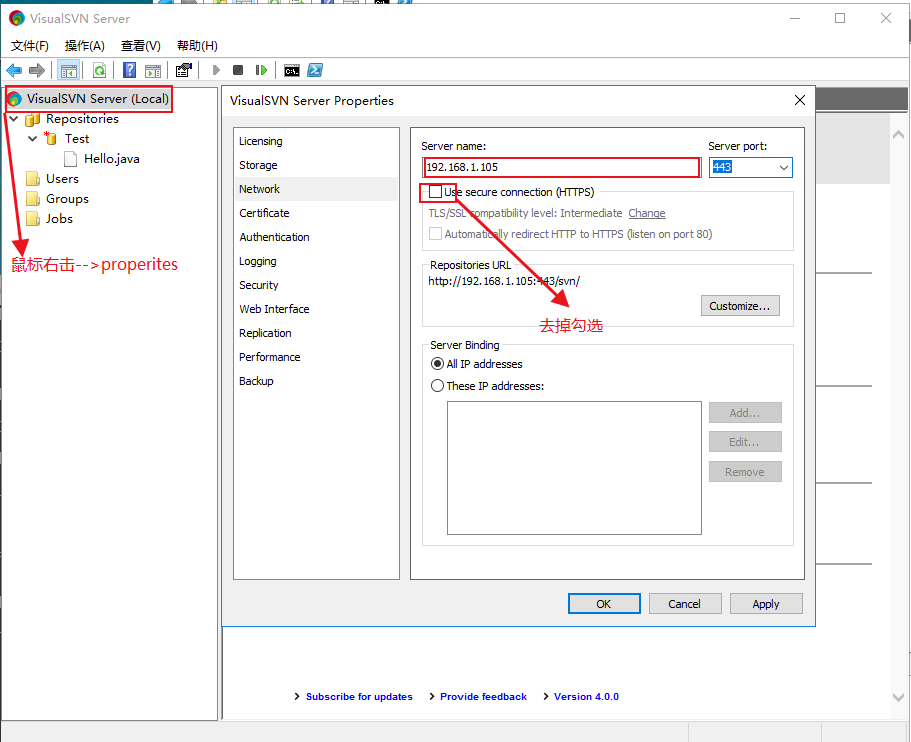Enable automatic redirect from HTTP to HTTPS
The image size is (911, 742).
click(436, 233)
